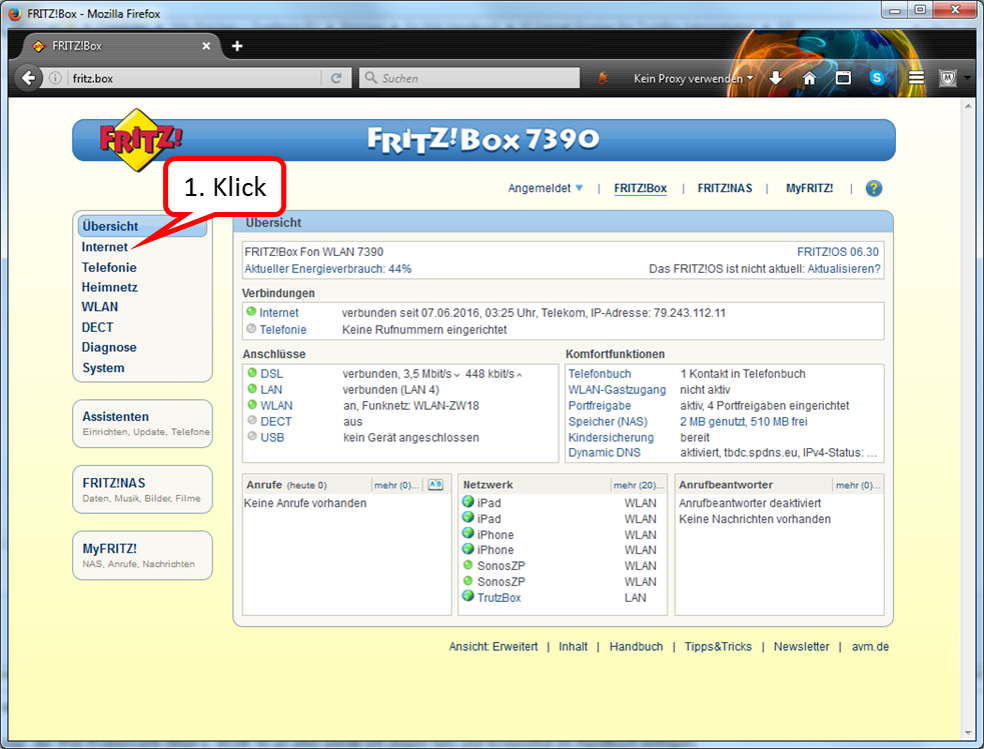Screen dimensions: 984x749
Task: Select Diagnose in the sidebar
Action: pyautogui.click(x=109, y=348)
